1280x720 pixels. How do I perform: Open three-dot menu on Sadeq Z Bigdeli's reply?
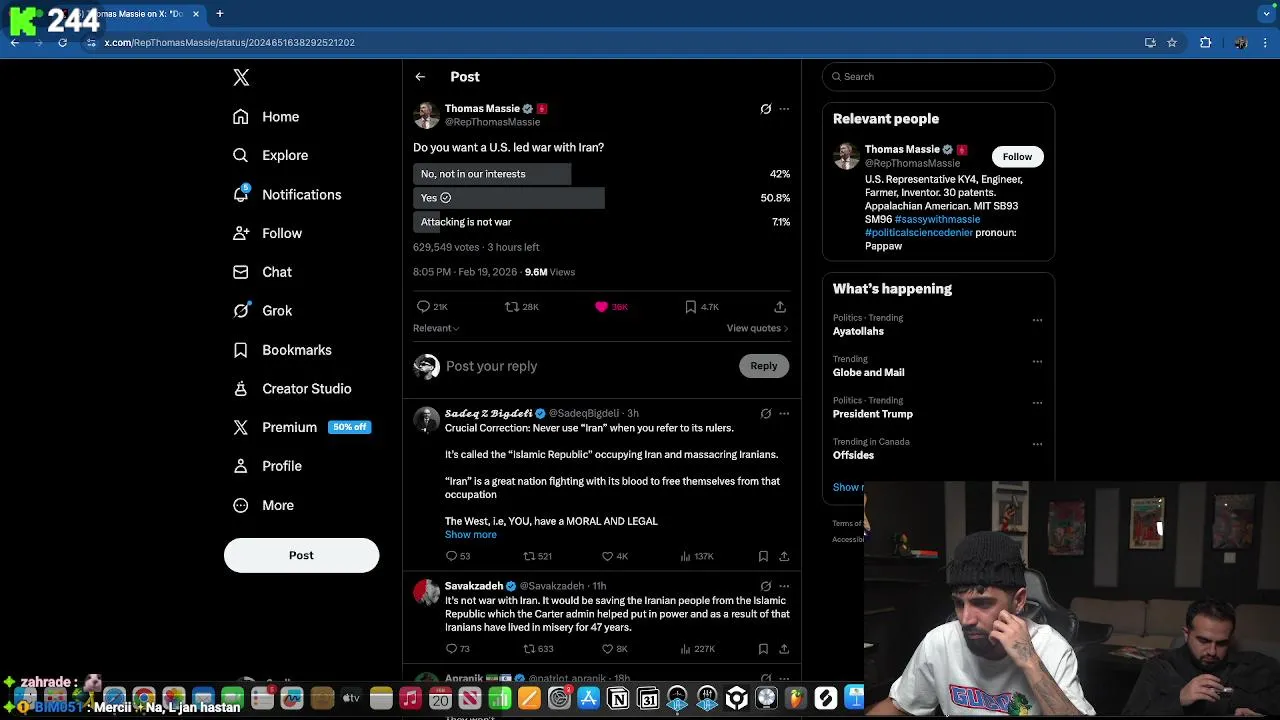point(784,413)
